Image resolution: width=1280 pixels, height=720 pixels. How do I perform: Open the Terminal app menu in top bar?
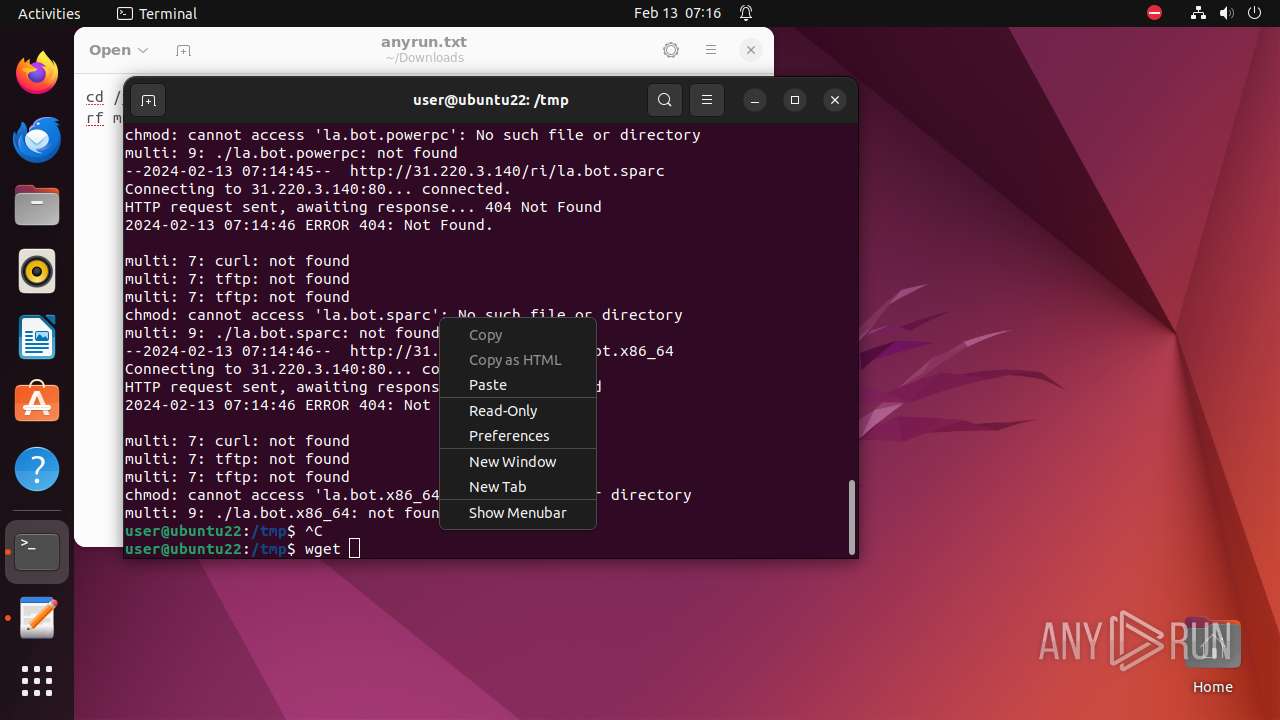pyautogui.click(x=157, y=13)
